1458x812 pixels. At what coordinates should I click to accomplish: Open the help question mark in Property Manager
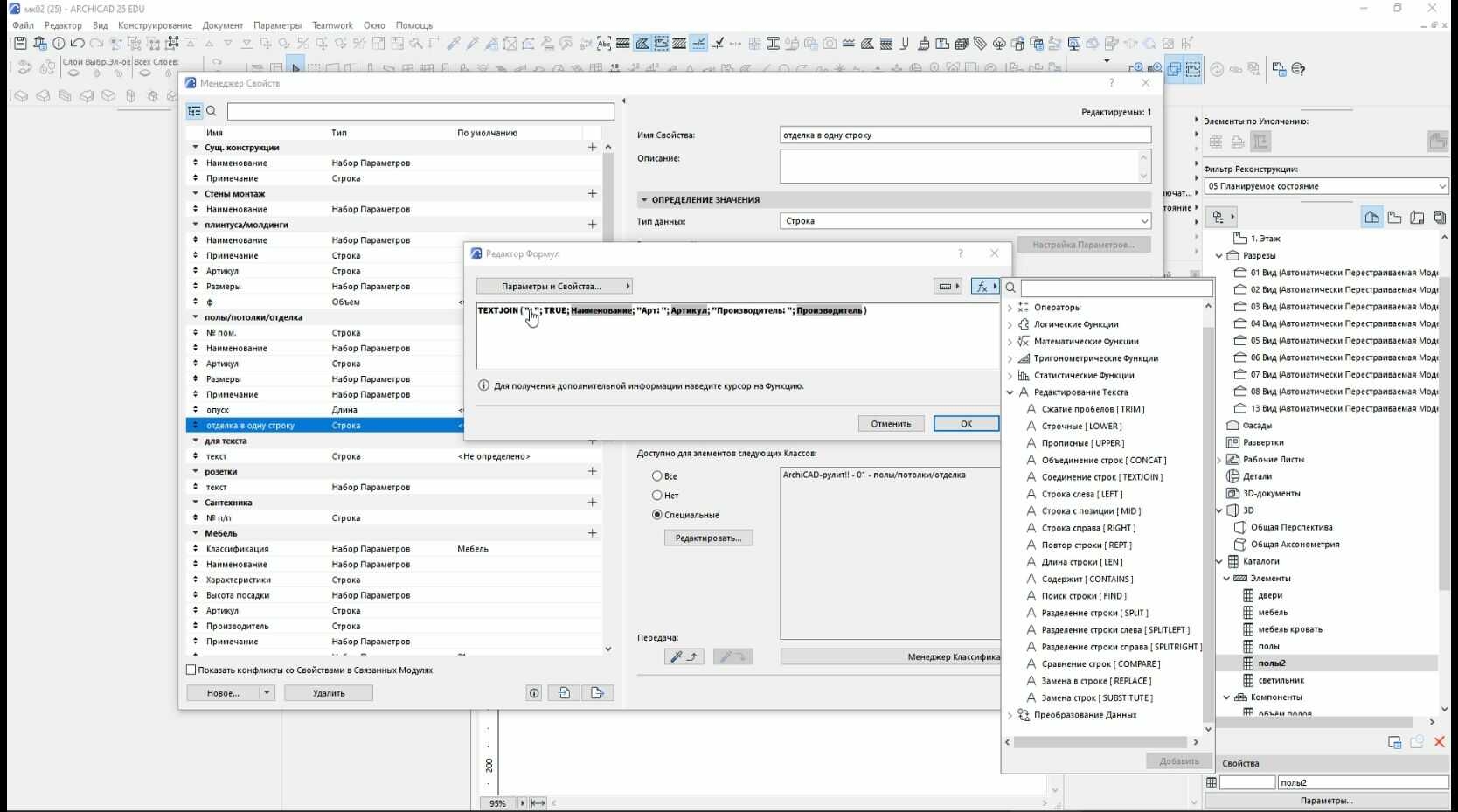(1111, 83)
